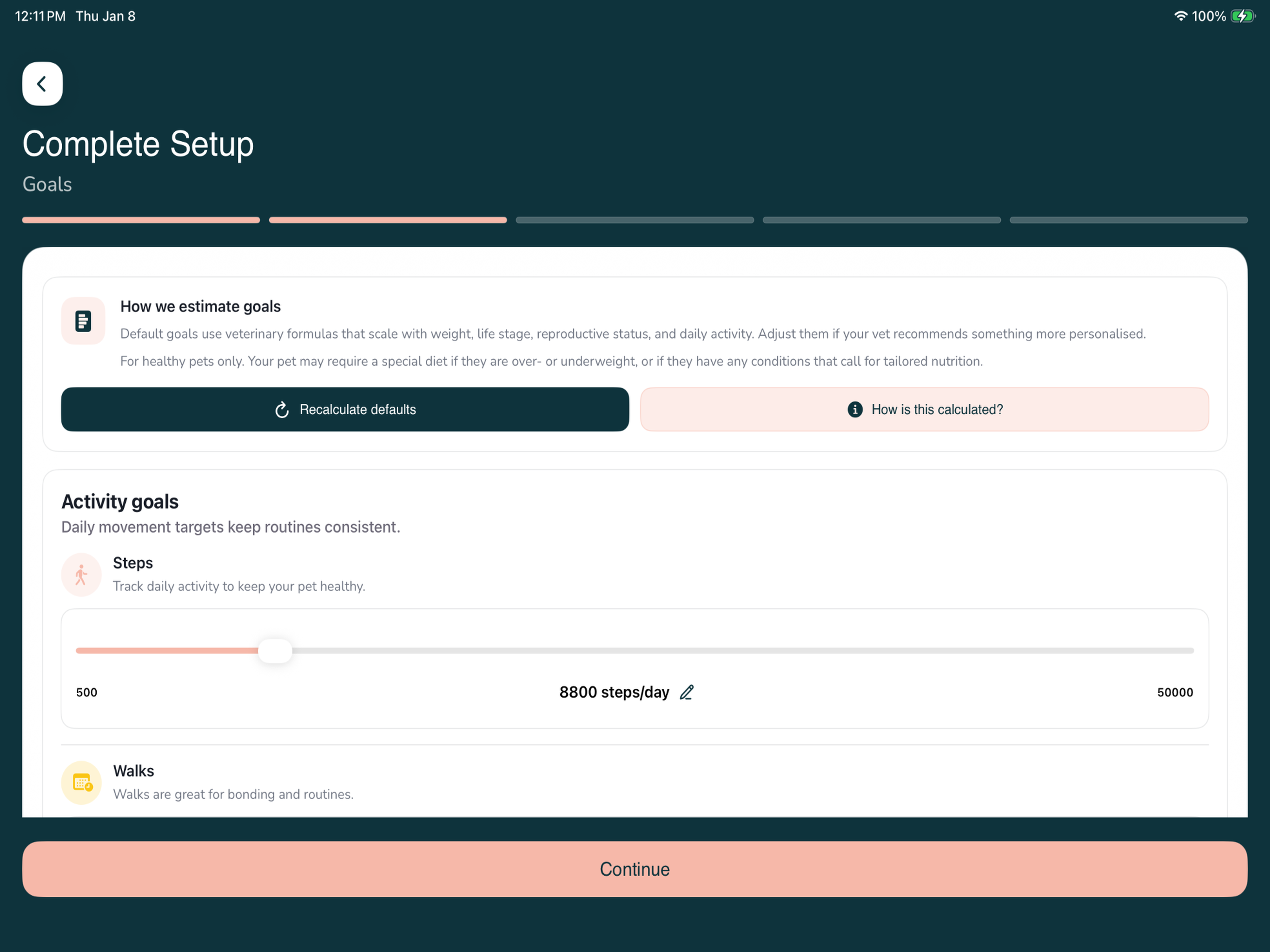
Task: Tap the Complete Setup title
Action: (138, 144)
